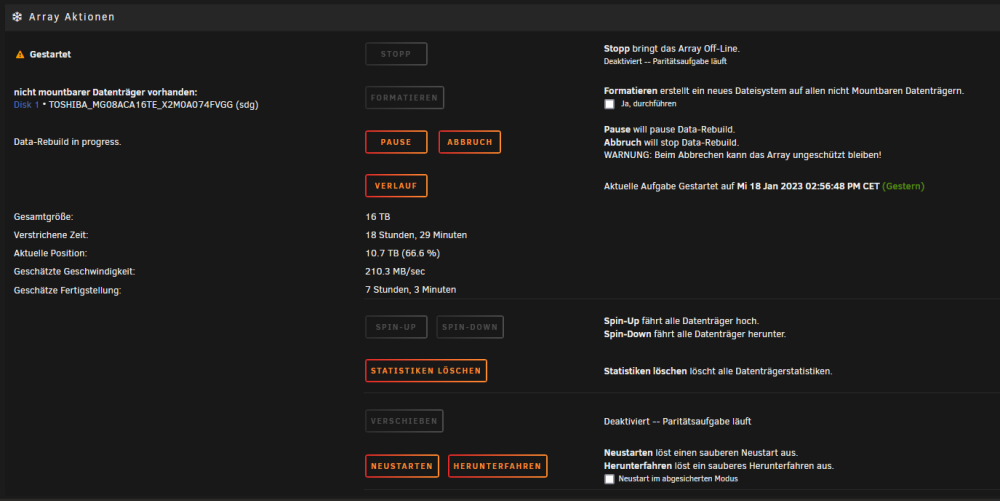Click the Gesamtgröße label

[43, 217]
